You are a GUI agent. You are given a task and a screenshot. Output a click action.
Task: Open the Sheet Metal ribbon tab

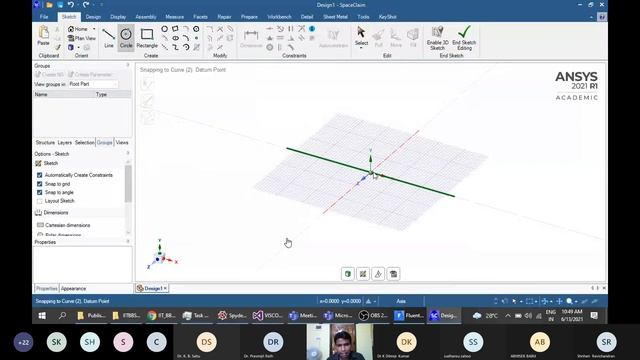[x=335, y=17]
